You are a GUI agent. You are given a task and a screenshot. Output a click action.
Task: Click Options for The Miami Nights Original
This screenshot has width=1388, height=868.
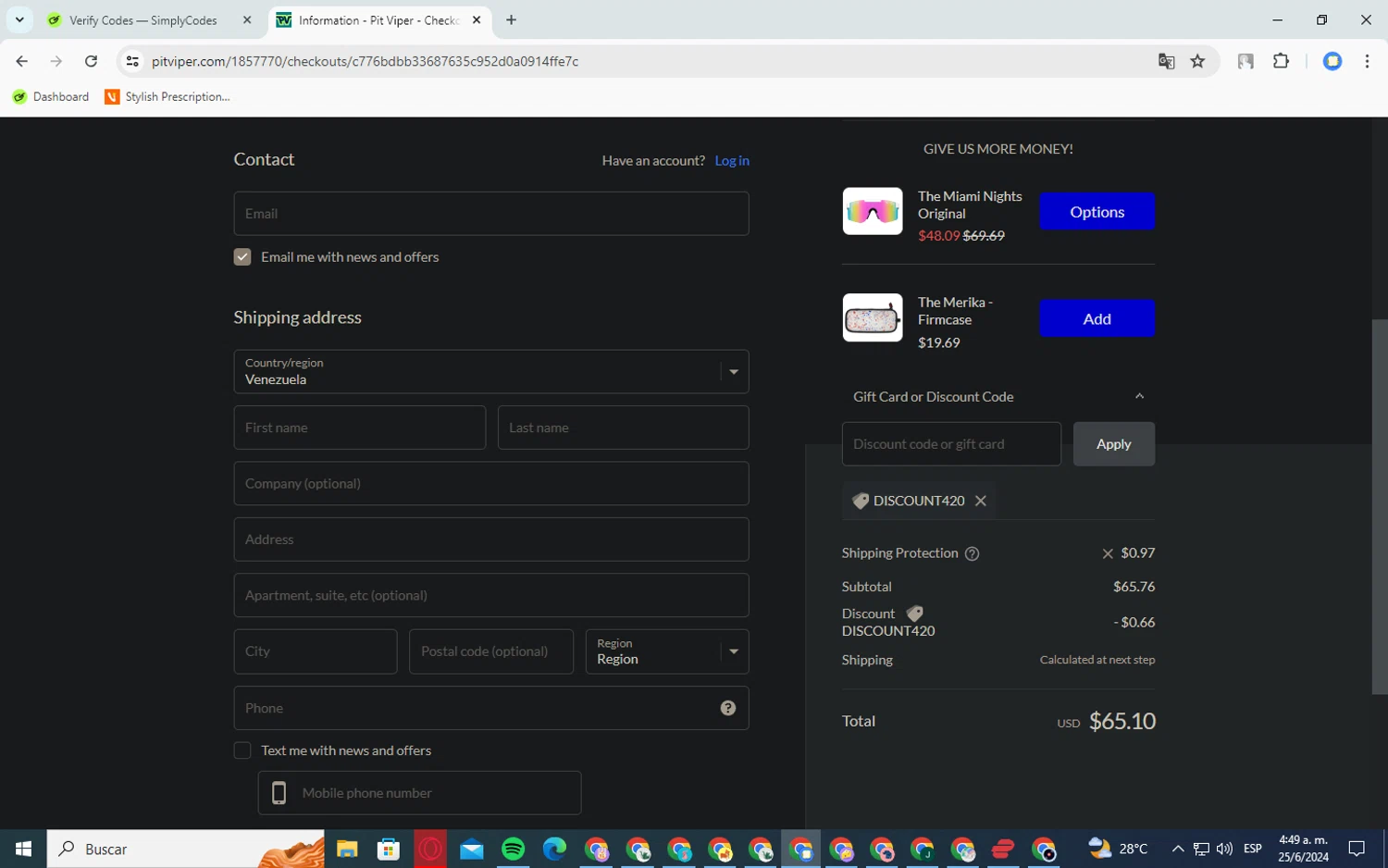pos(1097,212)
